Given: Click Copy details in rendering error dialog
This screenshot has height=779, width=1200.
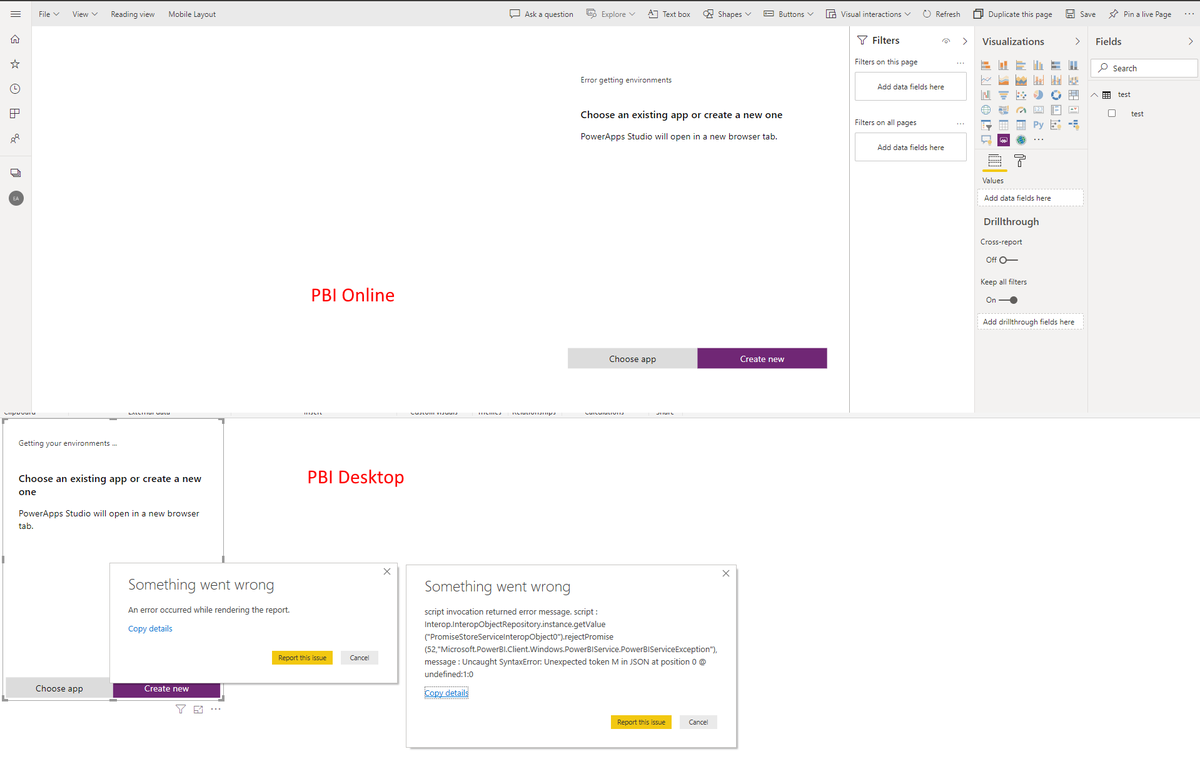Looking at the screenshot, I should pos(150,629).
